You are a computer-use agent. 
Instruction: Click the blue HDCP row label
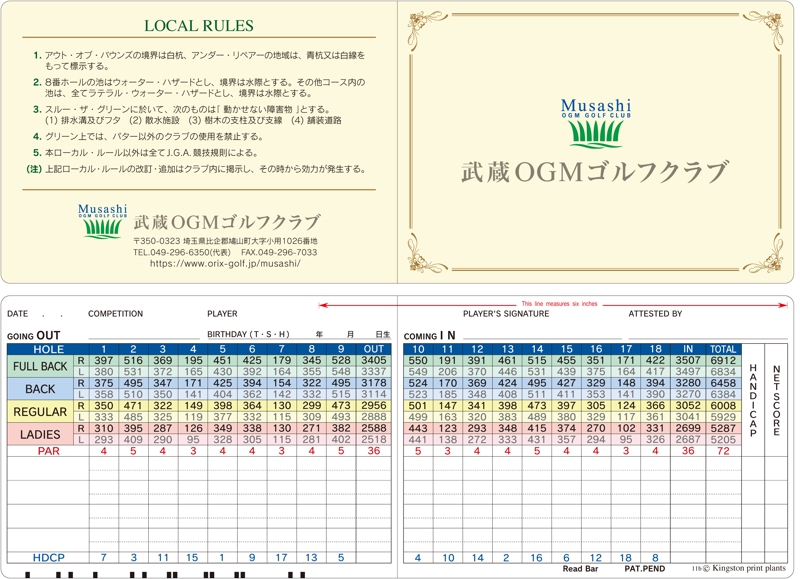48,558
